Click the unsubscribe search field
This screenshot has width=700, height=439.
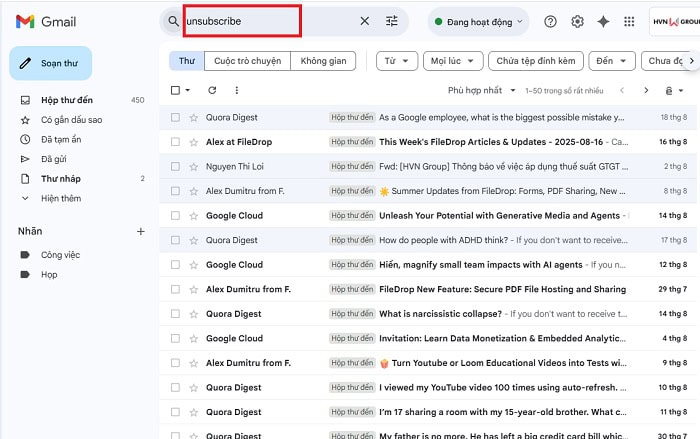pyautogui.click(x=242, y=21)
